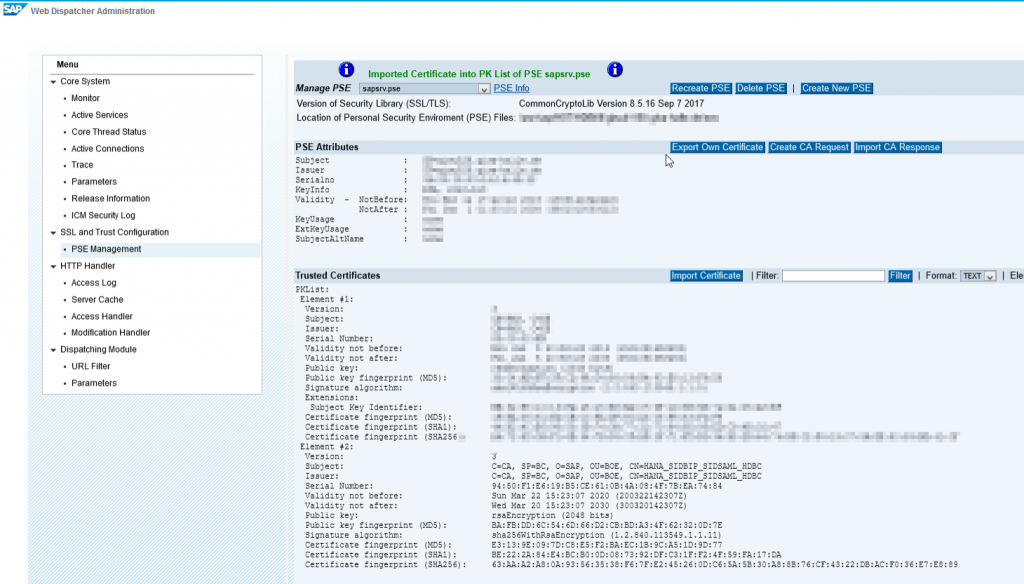1024x584 pixels.
Task: Open Core Thread Status menu entry
Action: 108,132
